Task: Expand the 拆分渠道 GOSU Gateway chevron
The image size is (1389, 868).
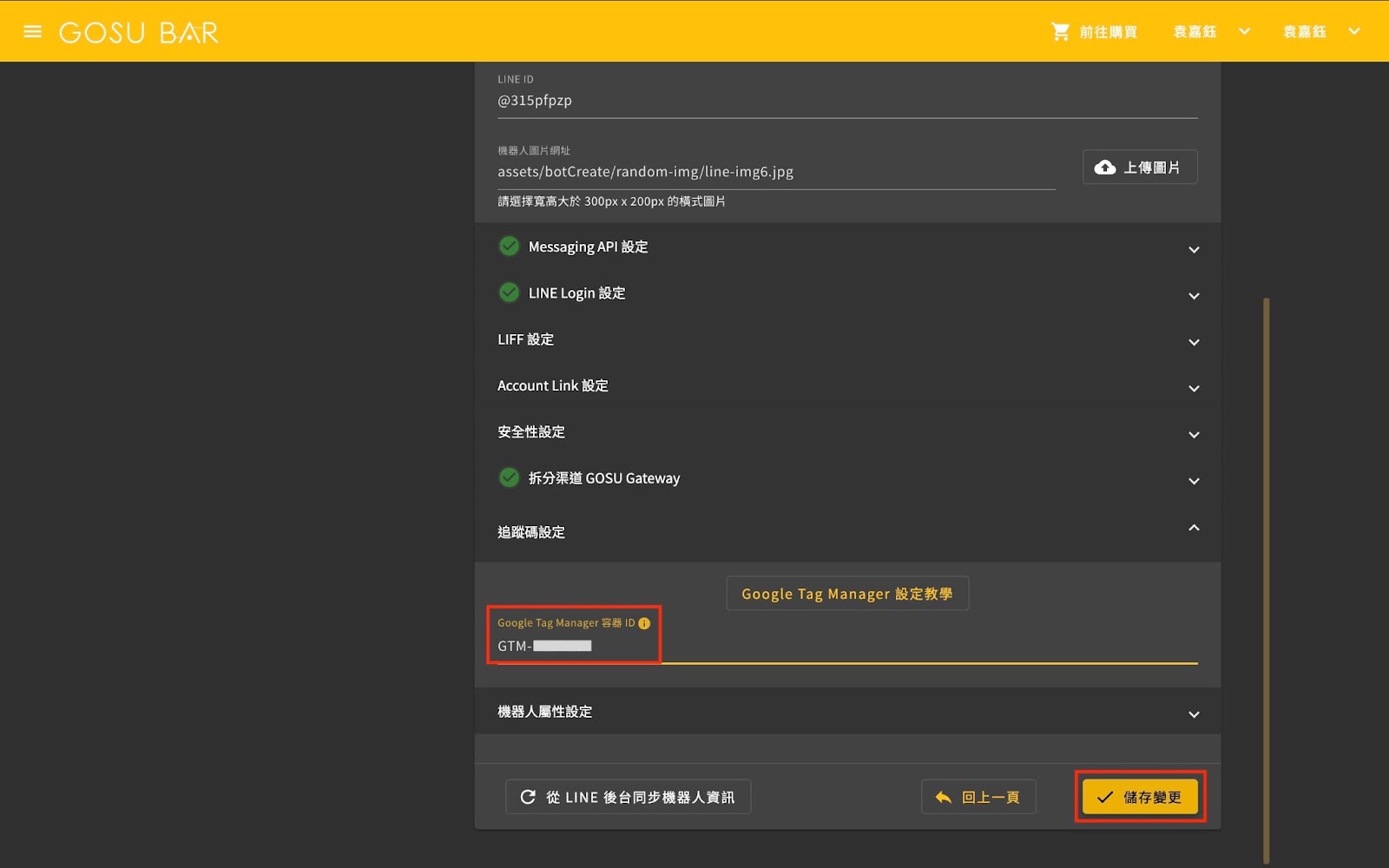Action: (1194, 481)
